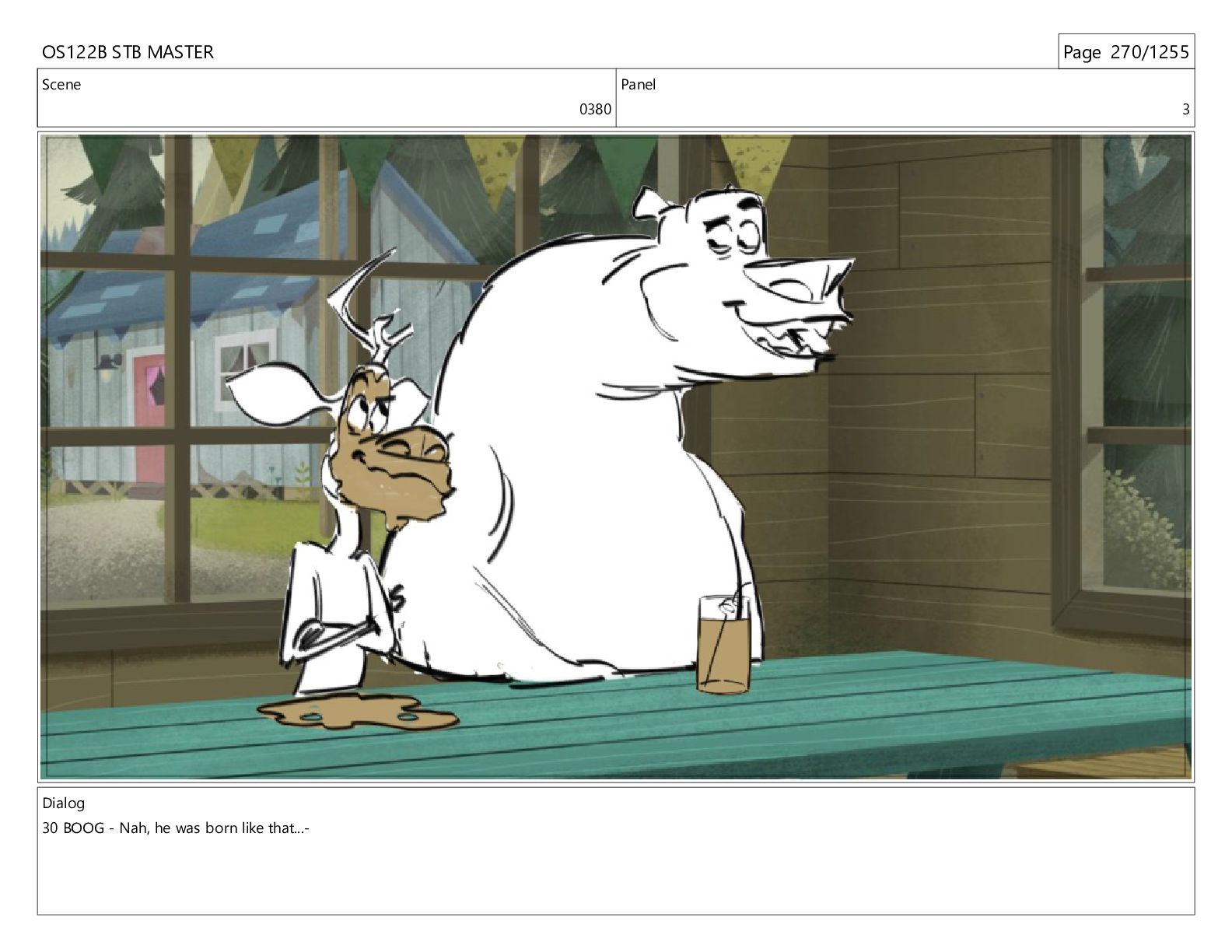
Task: Click the Scene number '0380'
Action: click(x=595, y=110)
